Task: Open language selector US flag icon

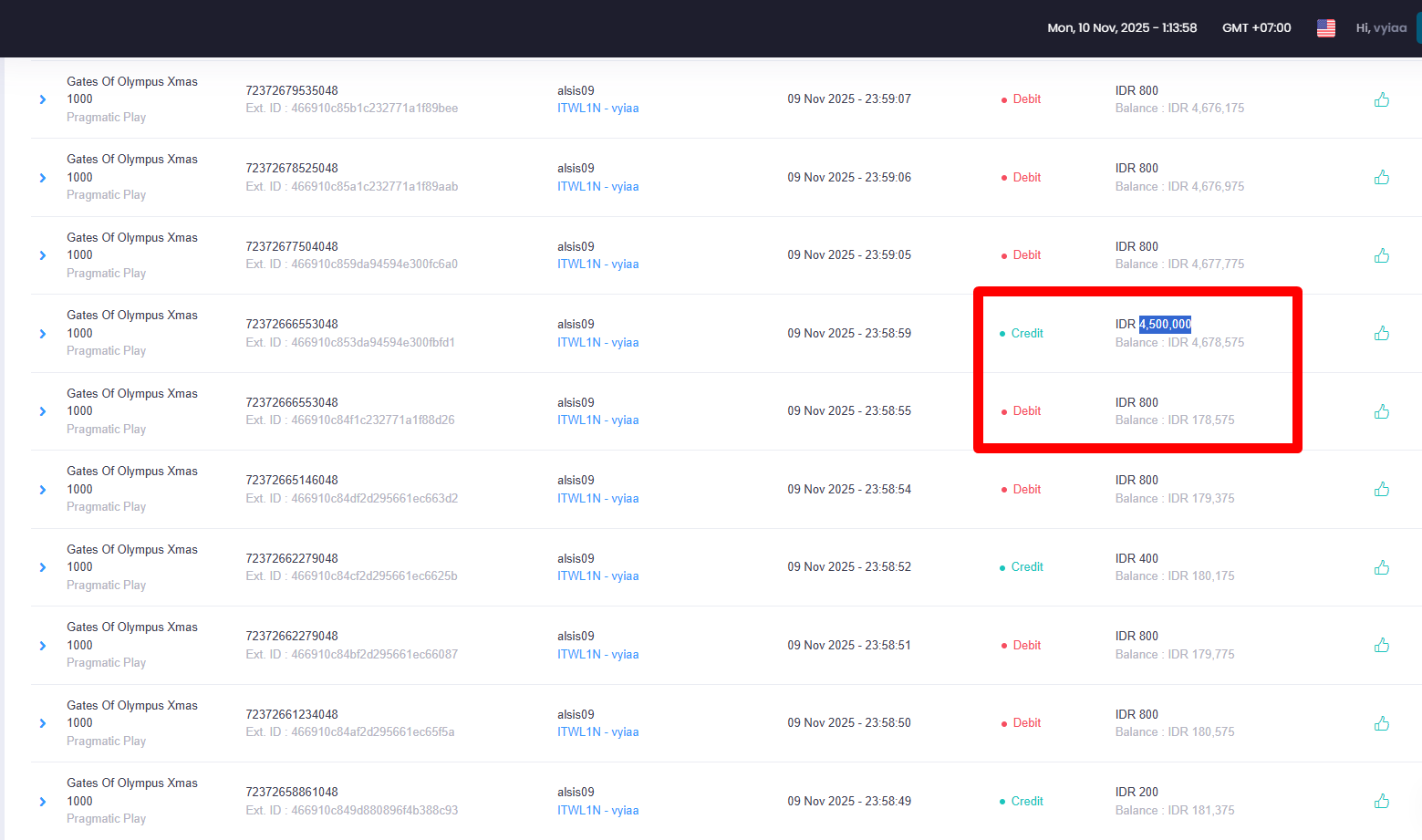Action: (1326, 28)
